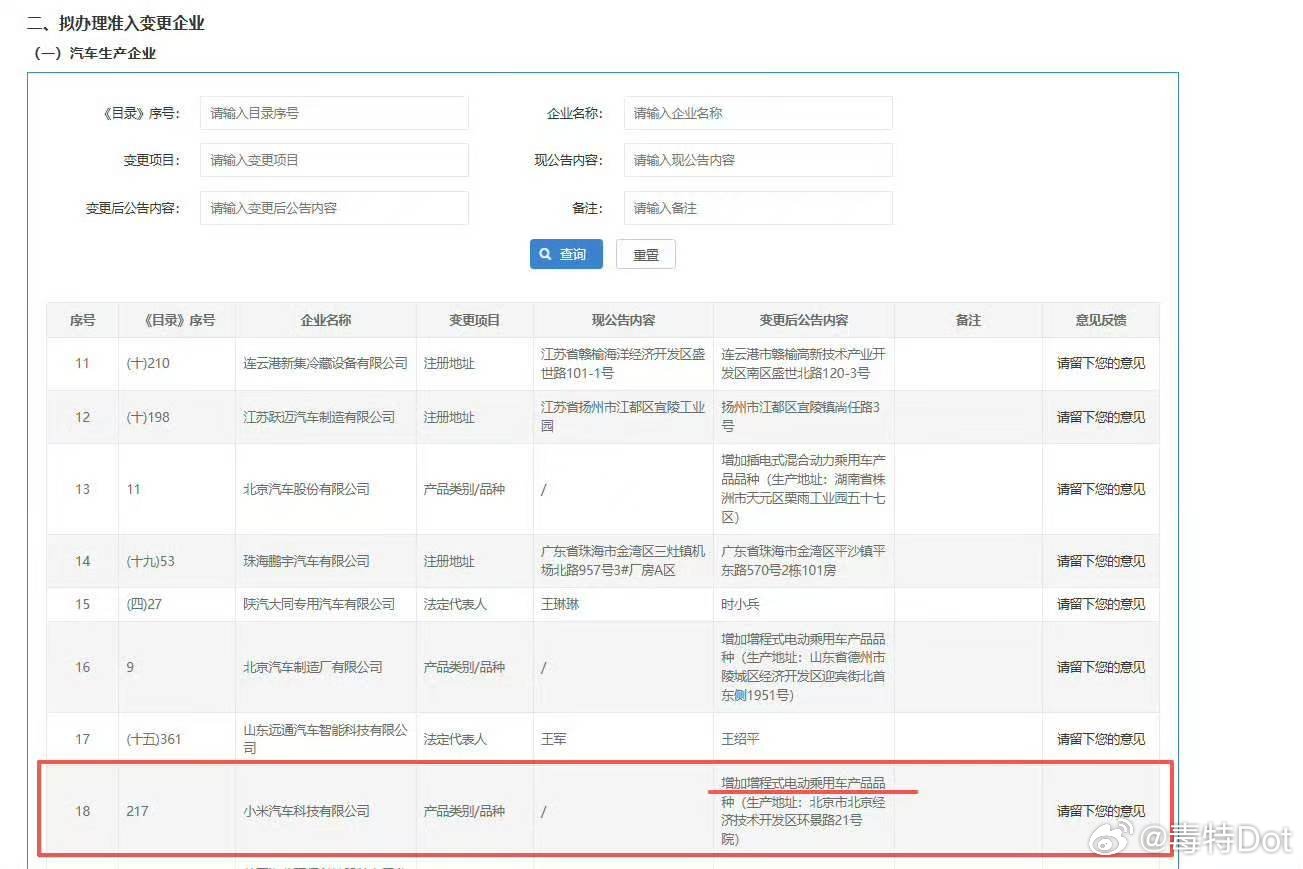Click 广东省珠海市金湾区平沙镇平东路570号 cell
The width and height of the screenshot is (1303, 869).
coord(803,561)
